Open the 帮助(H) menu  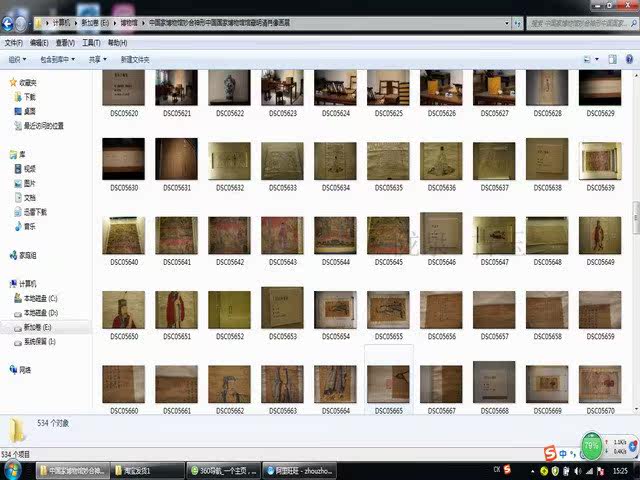tap(117, 42)
